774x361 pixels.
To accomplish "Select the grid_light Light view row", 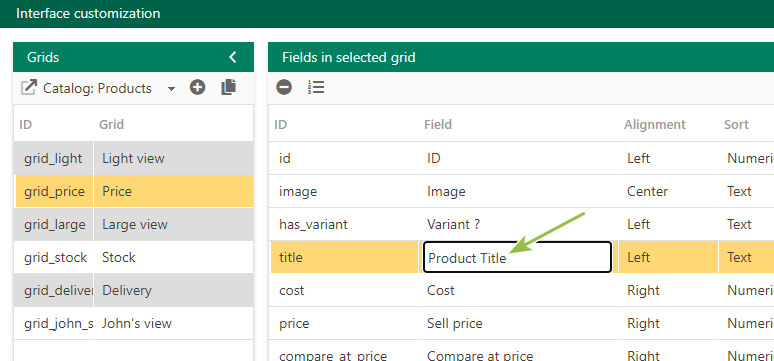I will pyautogui.click(x=133, y=158).
